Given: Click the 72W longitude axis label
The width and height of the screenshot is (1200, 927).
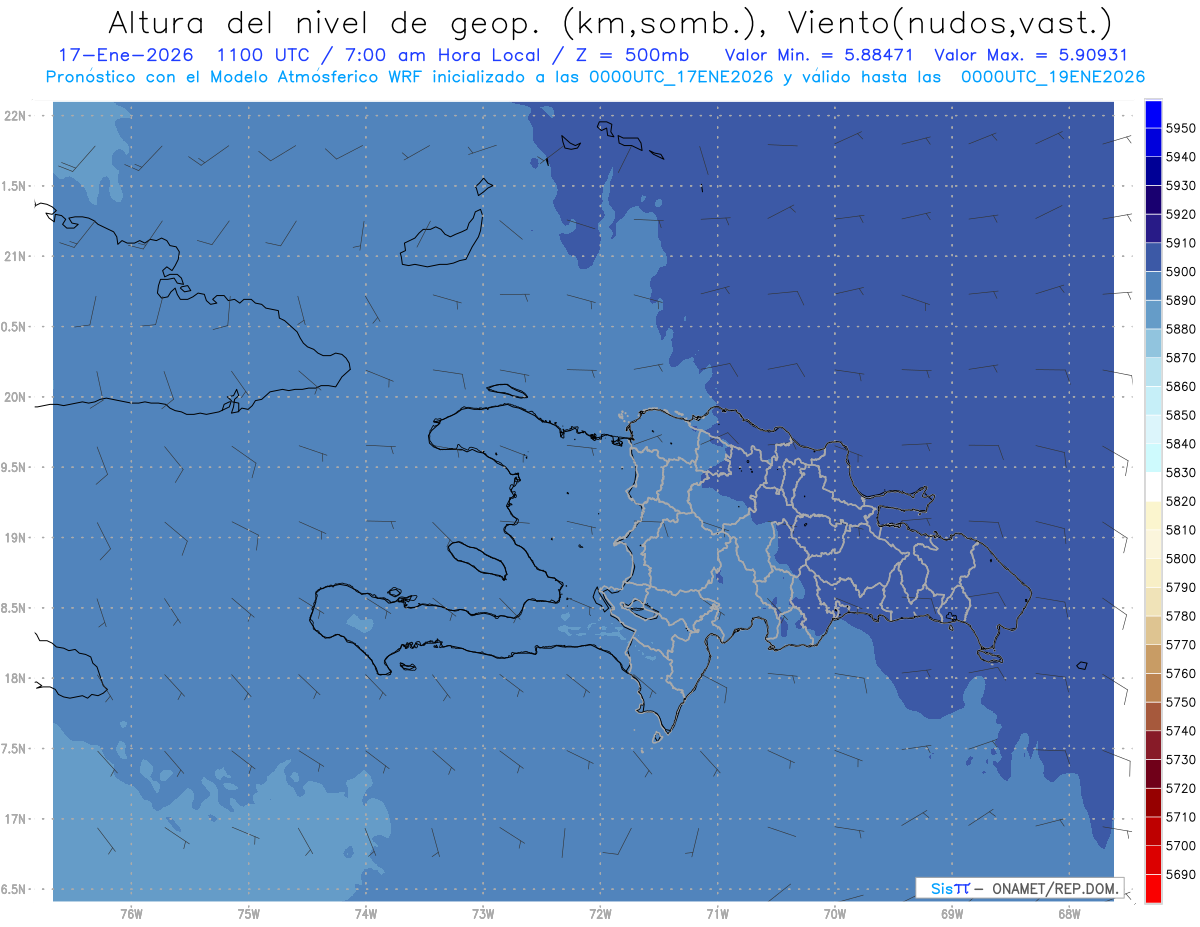Looking at the screenshot, I should pyautogui.click(x=600, y=915).
